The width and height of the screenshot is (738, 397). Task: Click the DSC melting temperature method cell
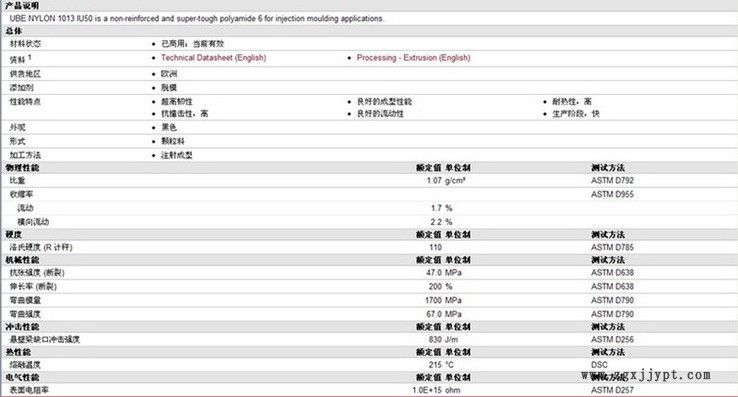[x=599, y=365]
